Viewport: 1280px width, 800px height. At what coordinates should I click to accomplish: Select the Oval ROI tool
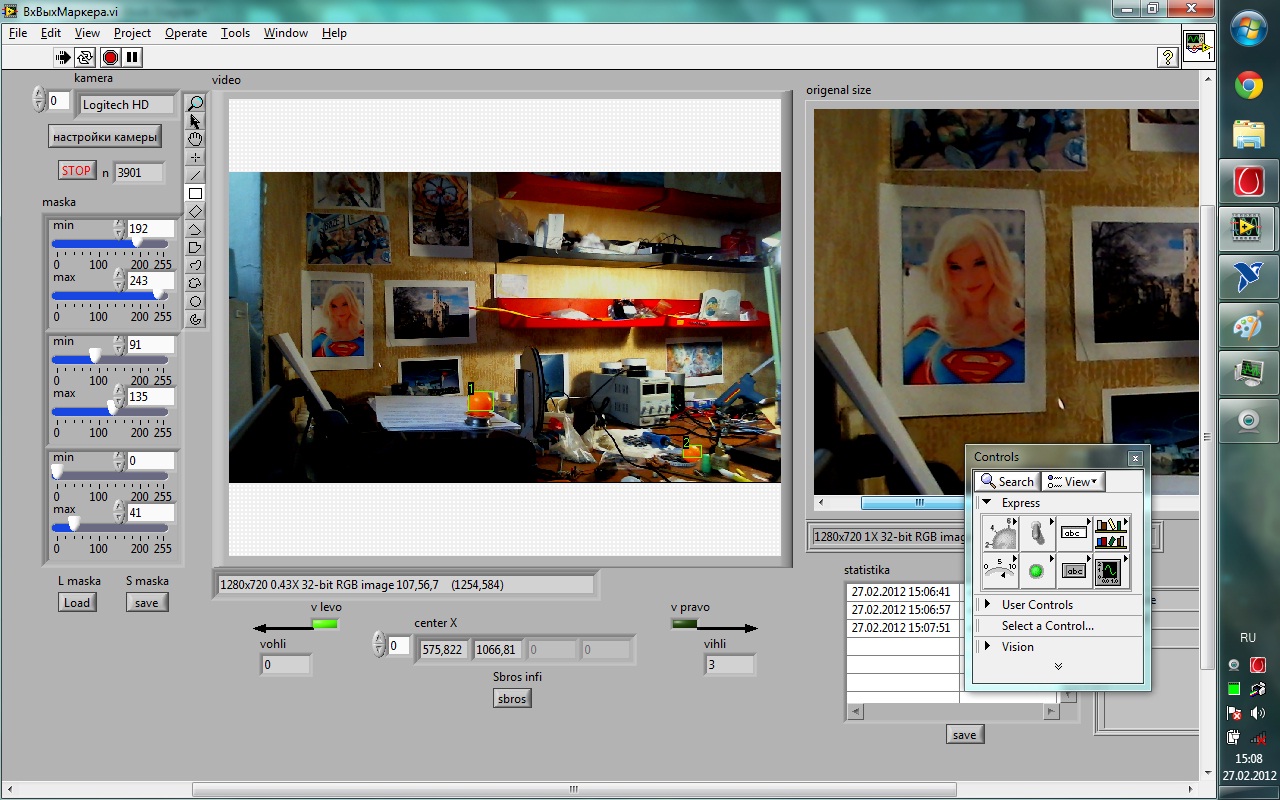[x=196, y=301]
